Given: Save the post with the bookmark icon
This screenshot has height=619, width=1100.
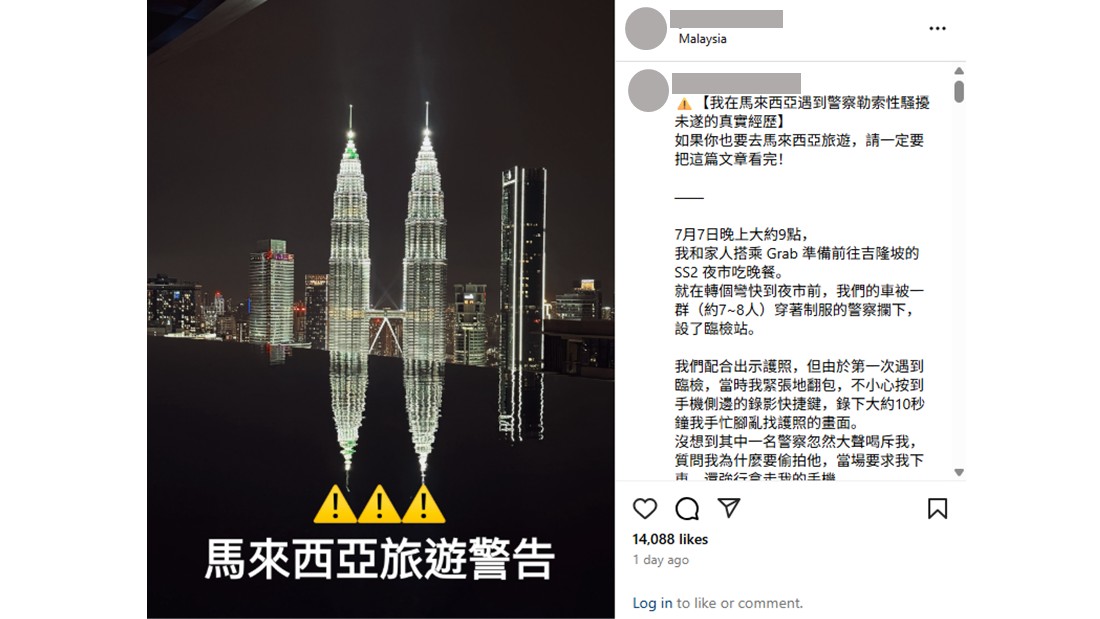Looking at the screenshot, I should tap(937, 508).
